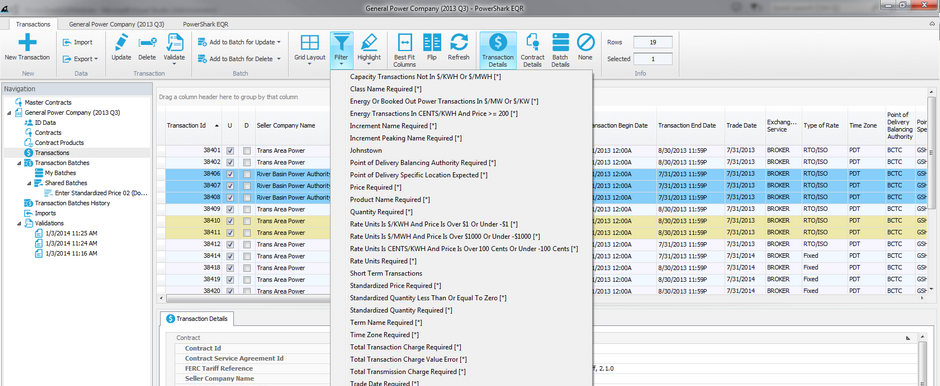Click the Highlight marker icon
940x386 pixels.
point(369,43)
